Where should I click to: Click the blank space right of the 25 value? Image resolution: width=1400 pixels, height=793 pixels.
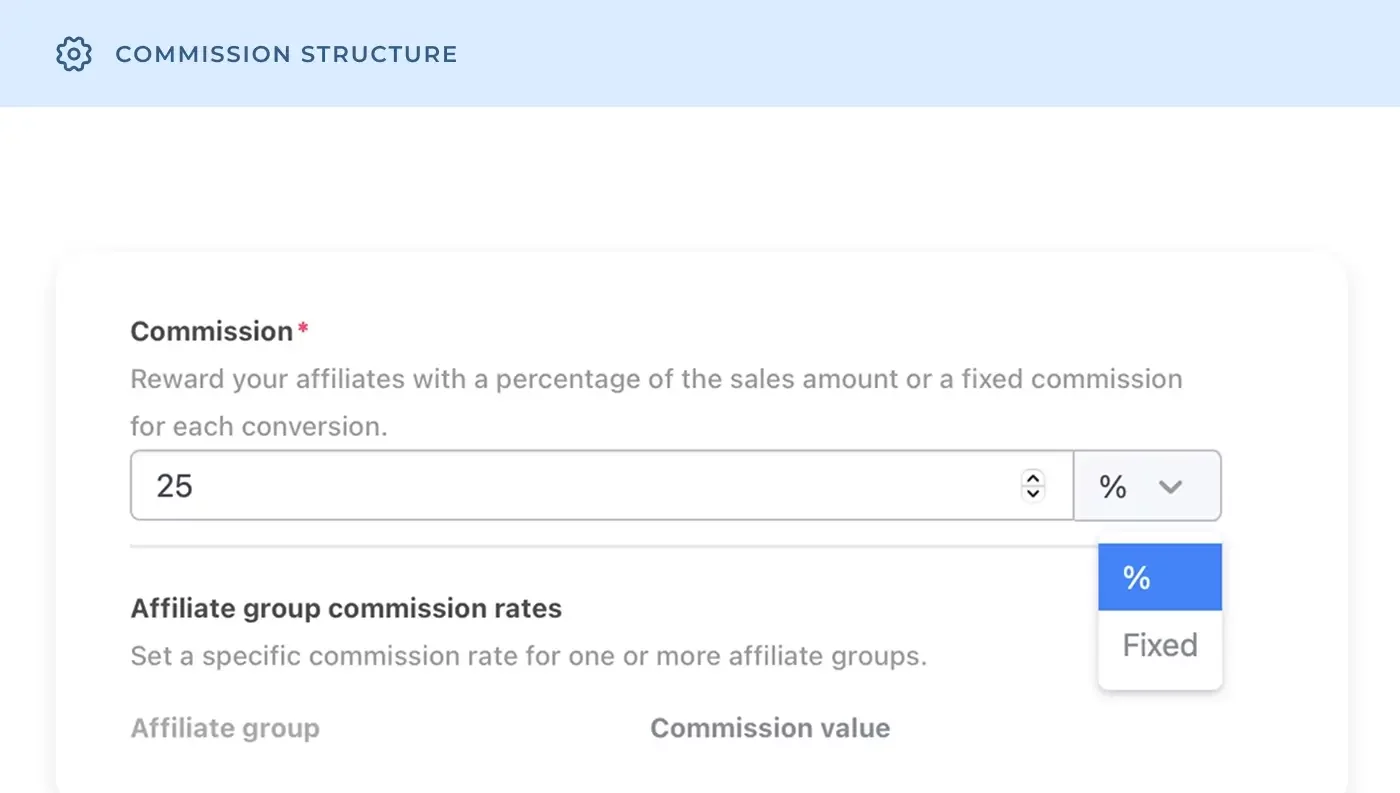coord(600,486)
